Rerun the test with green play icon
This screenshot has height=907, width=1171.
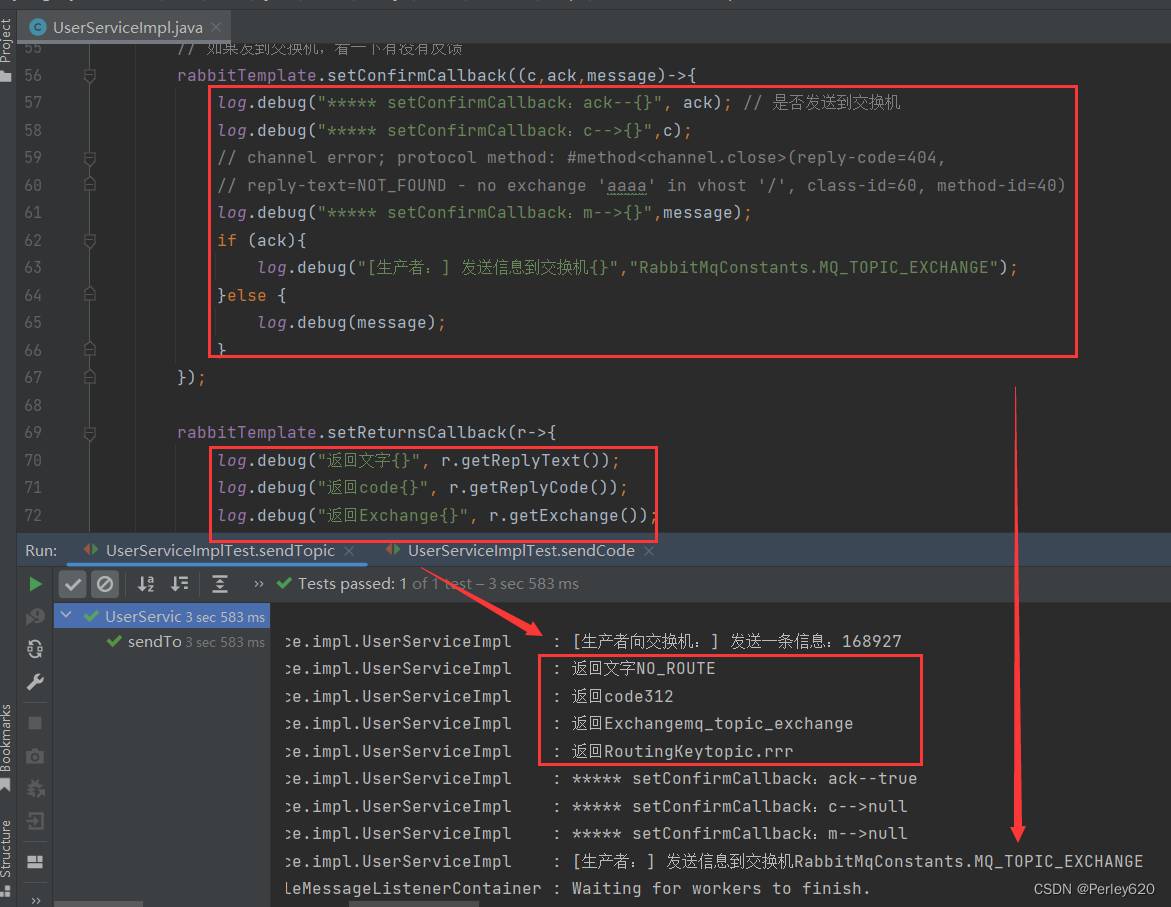35,583
